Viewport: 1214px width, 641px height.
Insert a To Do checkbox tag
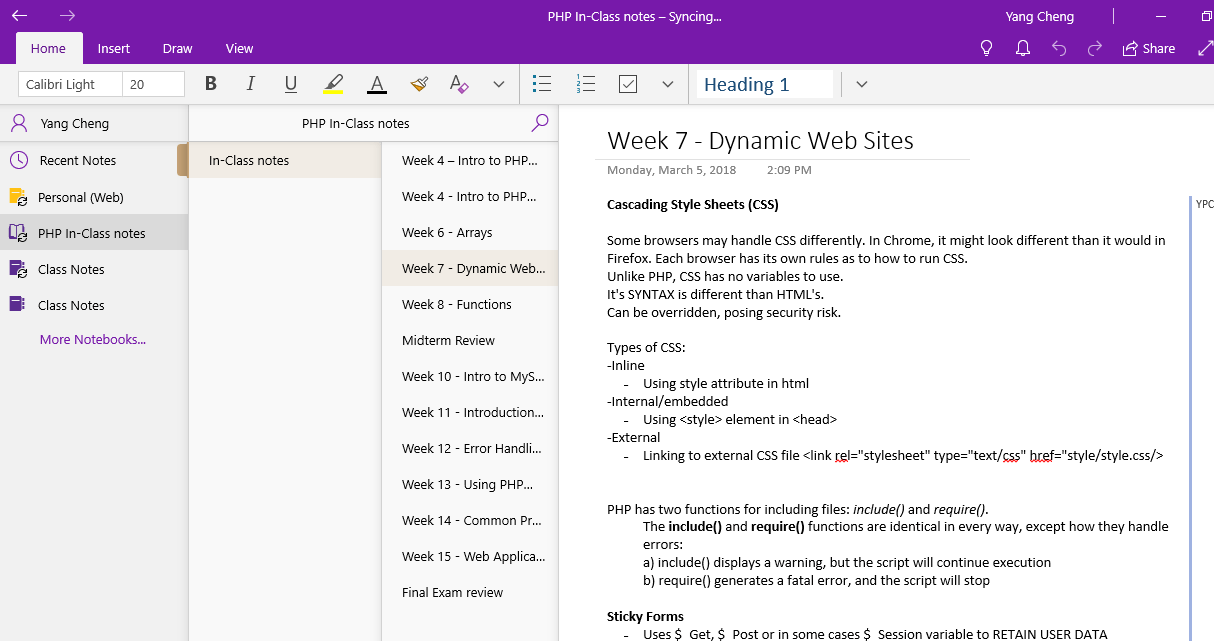coord(628,84)
